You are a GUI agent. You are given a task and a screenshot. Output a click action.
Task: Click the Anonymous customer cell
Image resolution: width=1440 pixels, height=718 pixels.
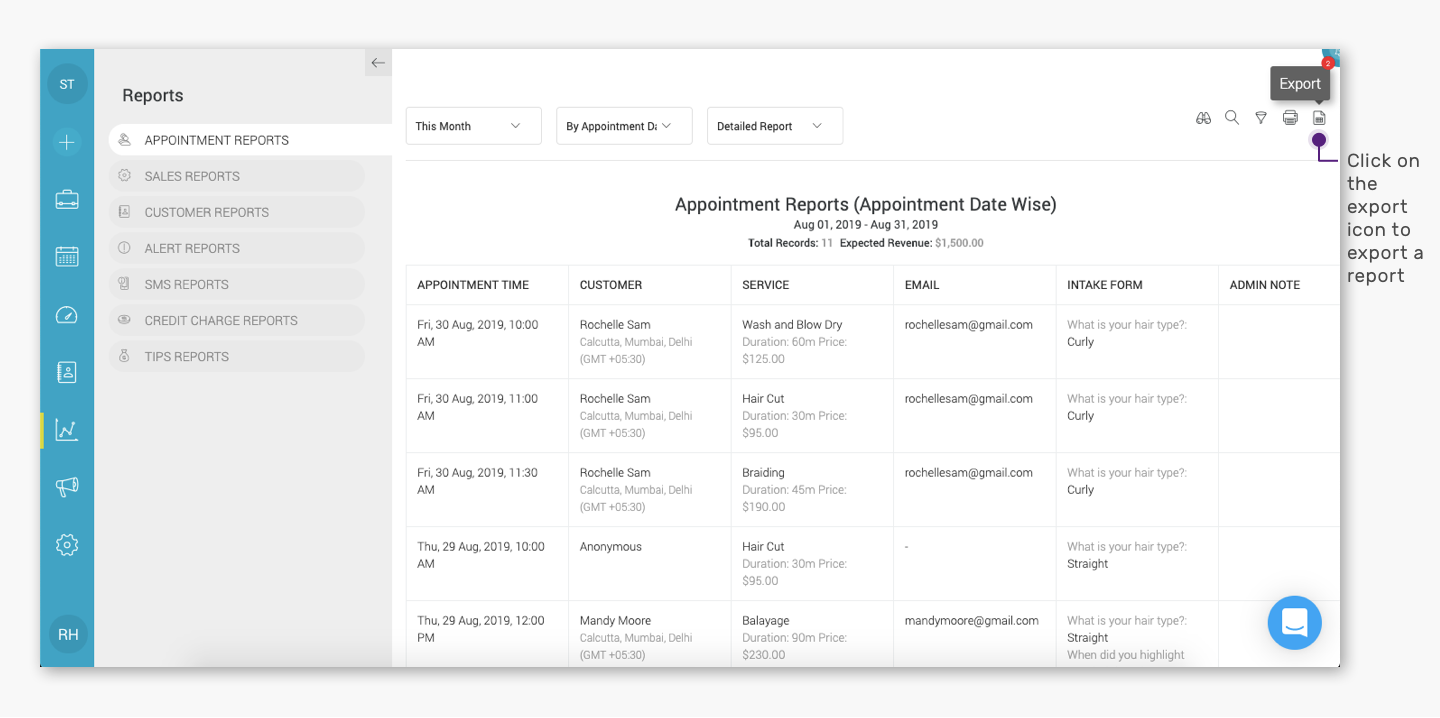611,547
